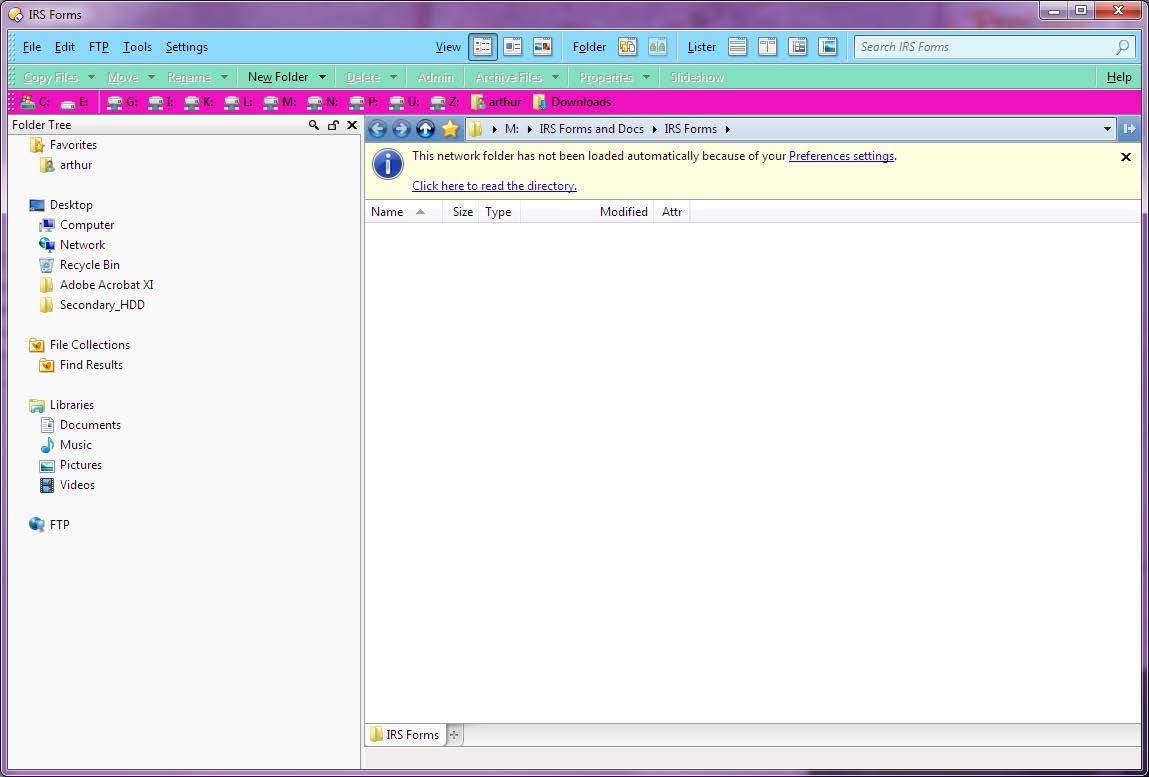This screenshot has width=1149, height=777.
Task: Toggle the Lister folder tree layout icon
Action: pos(798,47)
